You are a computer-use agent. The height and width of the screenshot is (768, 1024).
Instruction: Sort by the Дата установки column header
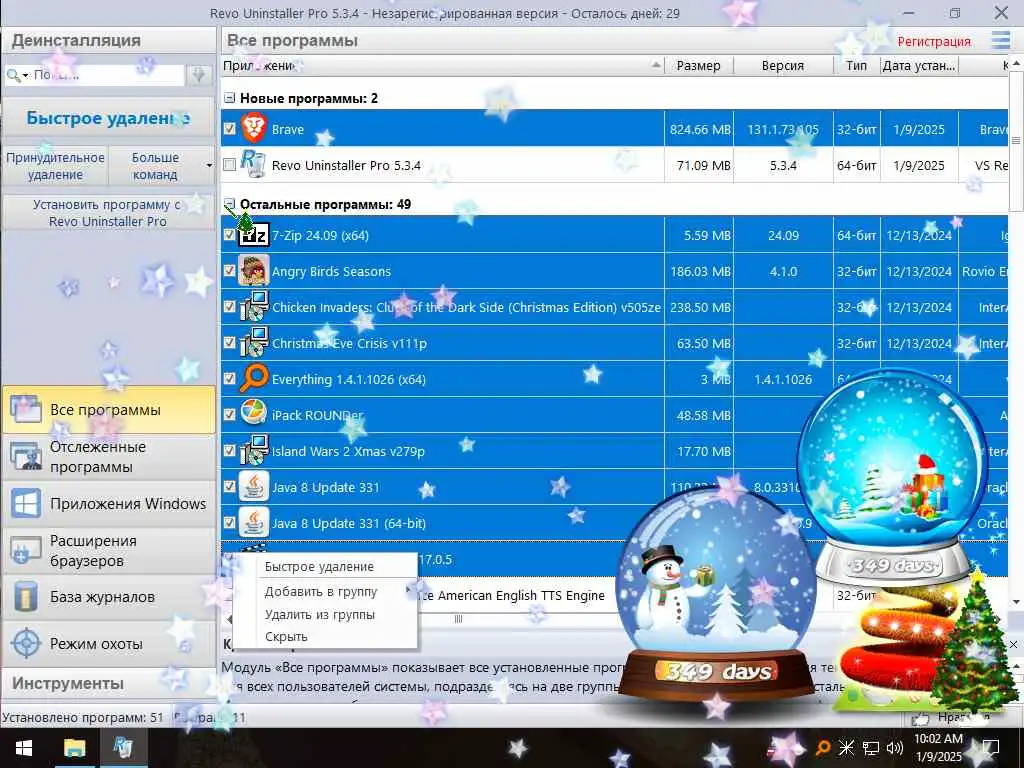click(x=918, y=65)
